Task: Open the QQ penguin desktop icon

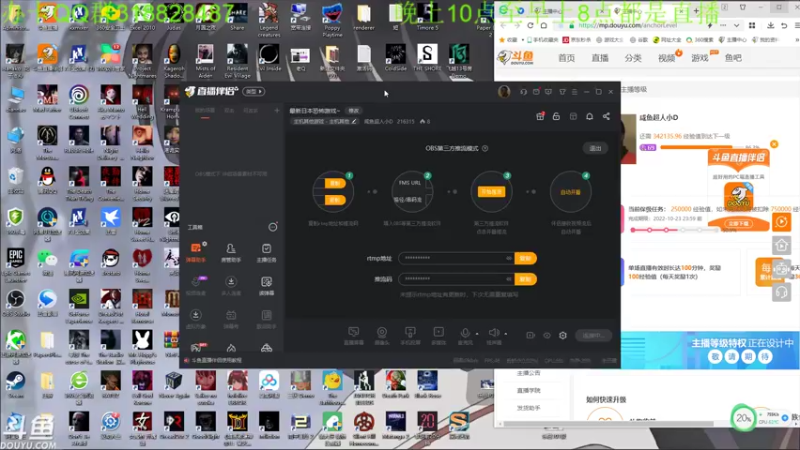Action: click(47, 180)
